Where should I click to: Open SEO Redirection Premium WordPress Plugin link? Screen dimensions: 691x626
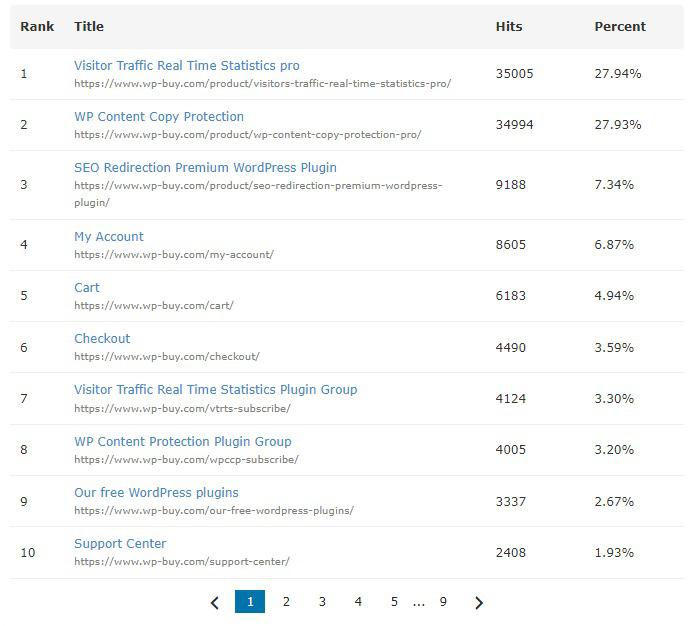pos(205,168)
